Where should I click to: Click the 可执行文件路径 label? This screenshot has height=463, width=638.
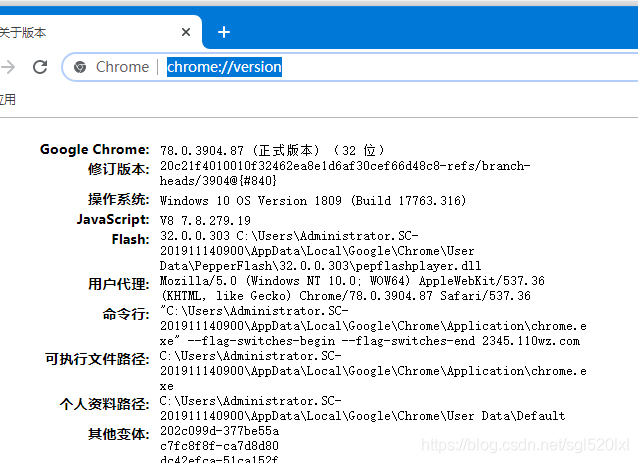tap(97, 359)
